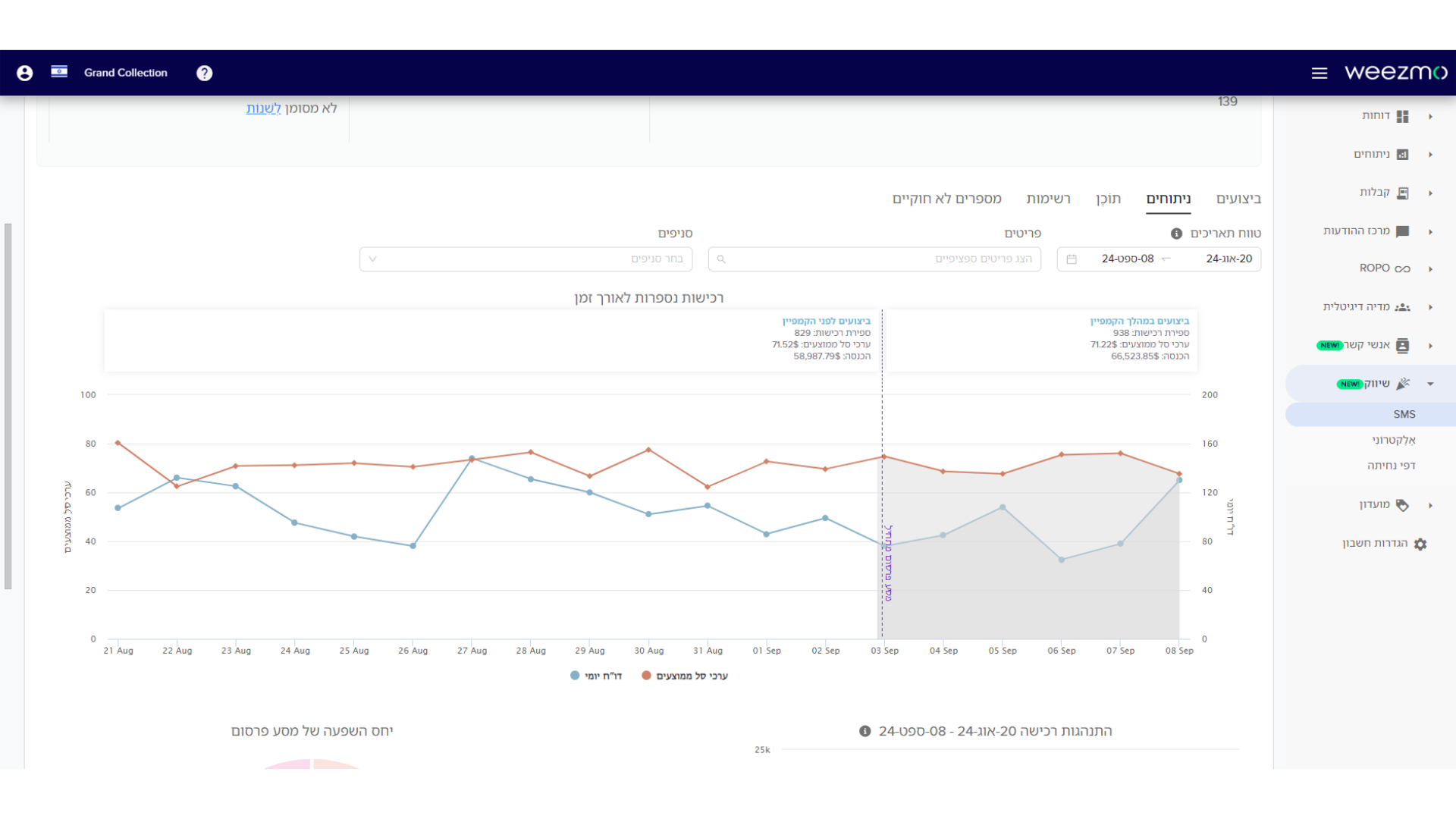Image resolution: width=1456 pixels, height=819 pixels.
Task: Collapse the שיווק section arrow
Action: point(1431,384)
